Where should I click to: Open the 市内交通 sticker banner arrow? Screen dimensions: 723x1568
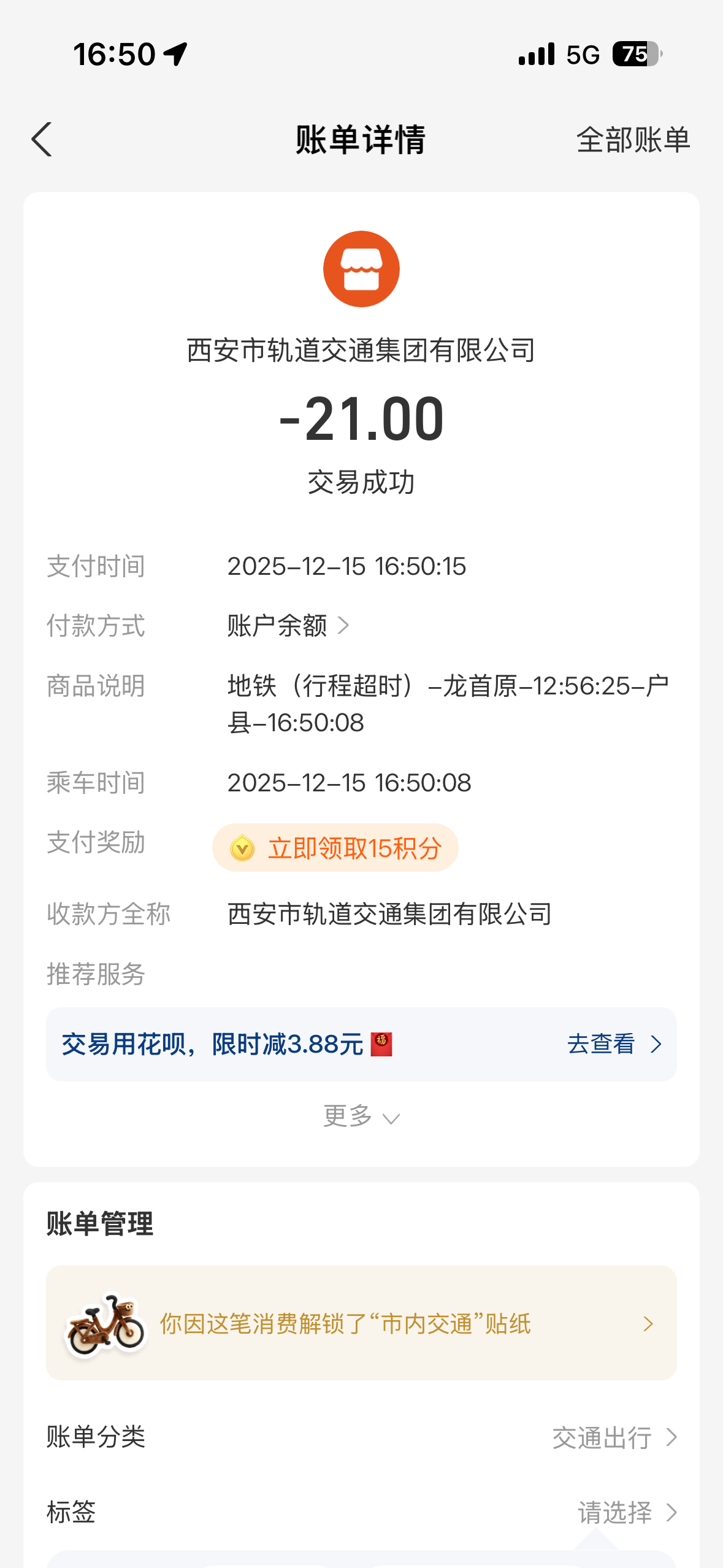click(x=648, y=1324)
